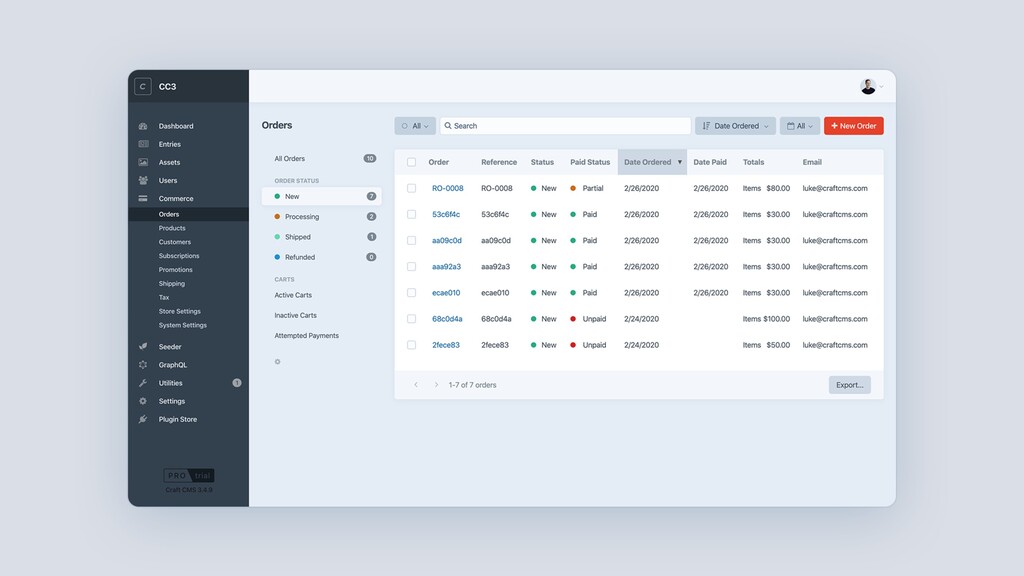Tick the select-all orders checkbox

coord(411,162)
